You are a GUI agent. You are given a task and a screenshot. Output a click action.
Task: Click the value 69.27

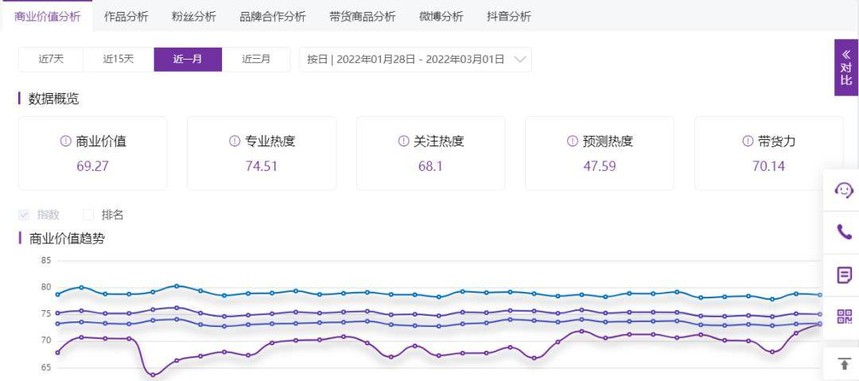coord(93,166)
